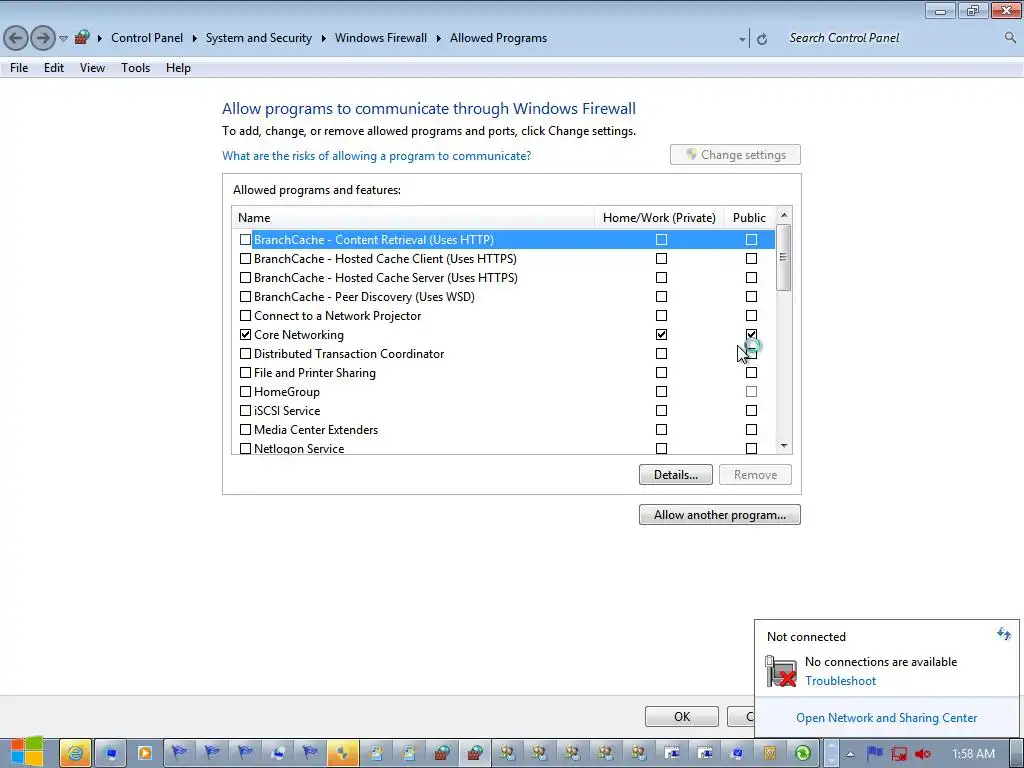Uncheck the Core Networking name checkbox
1024x768 pixels.
coord(246,334)
